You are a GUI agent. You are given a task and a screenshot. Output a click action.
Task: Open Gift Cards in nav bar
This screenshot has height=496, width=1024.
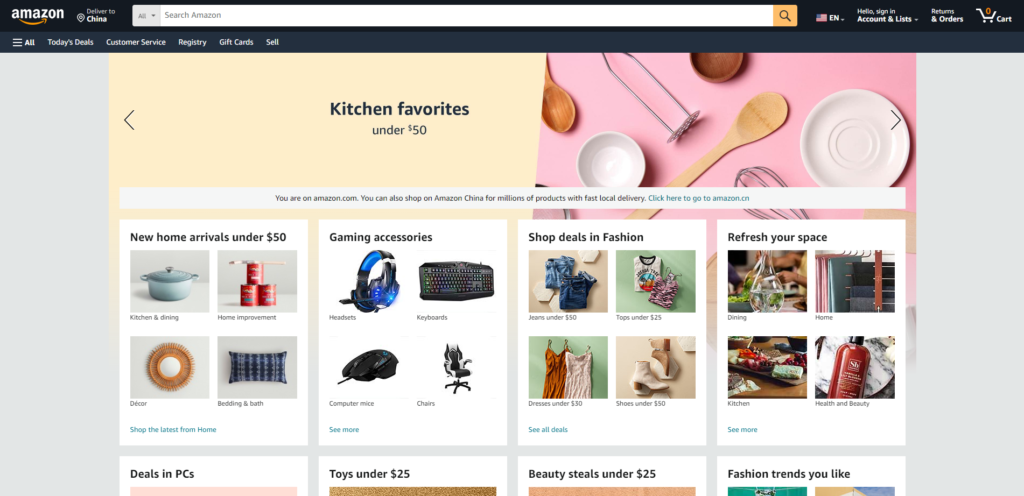coord(236,42)
